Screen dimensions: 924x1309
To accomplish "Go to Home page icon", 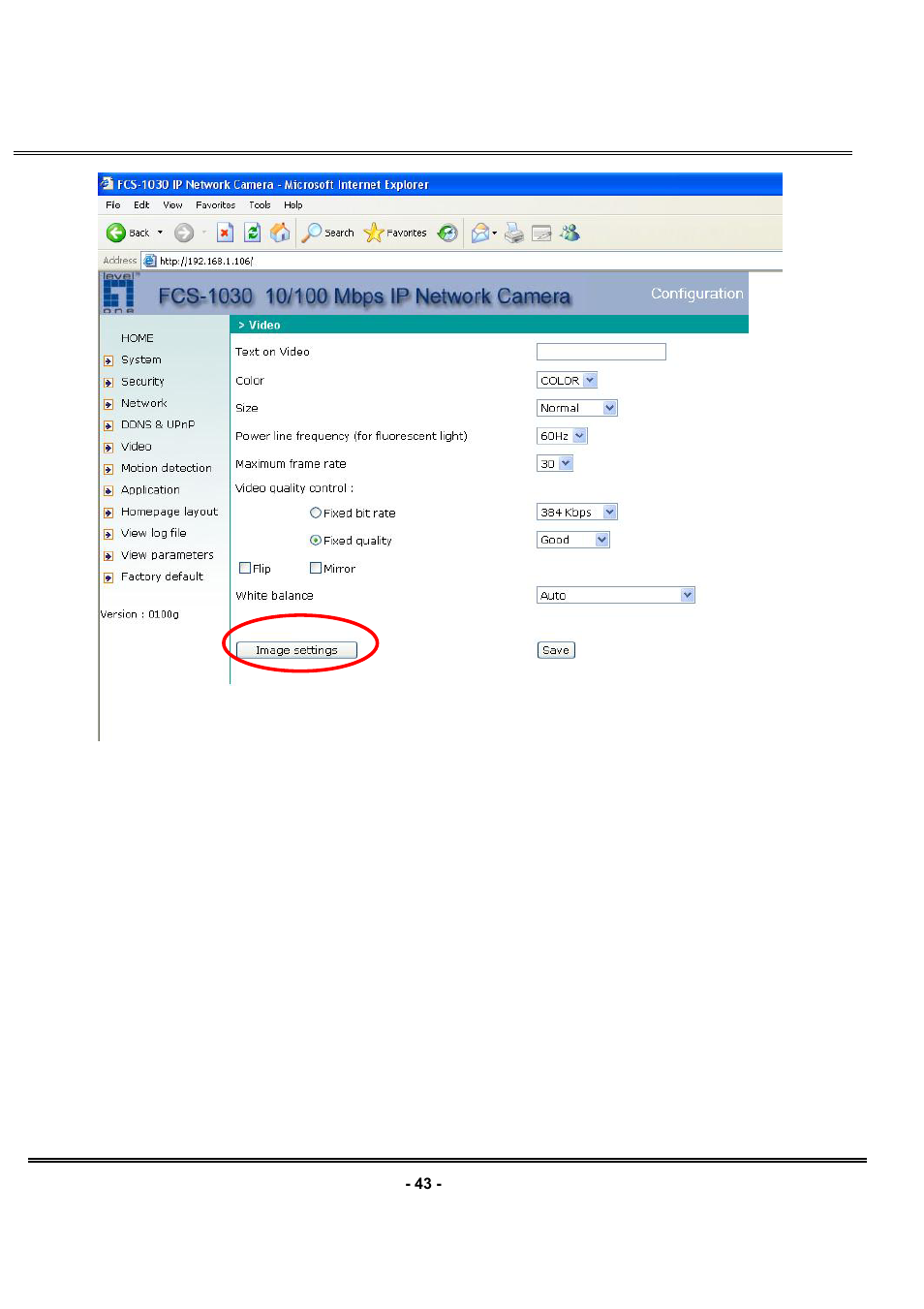I will point(280,233).
